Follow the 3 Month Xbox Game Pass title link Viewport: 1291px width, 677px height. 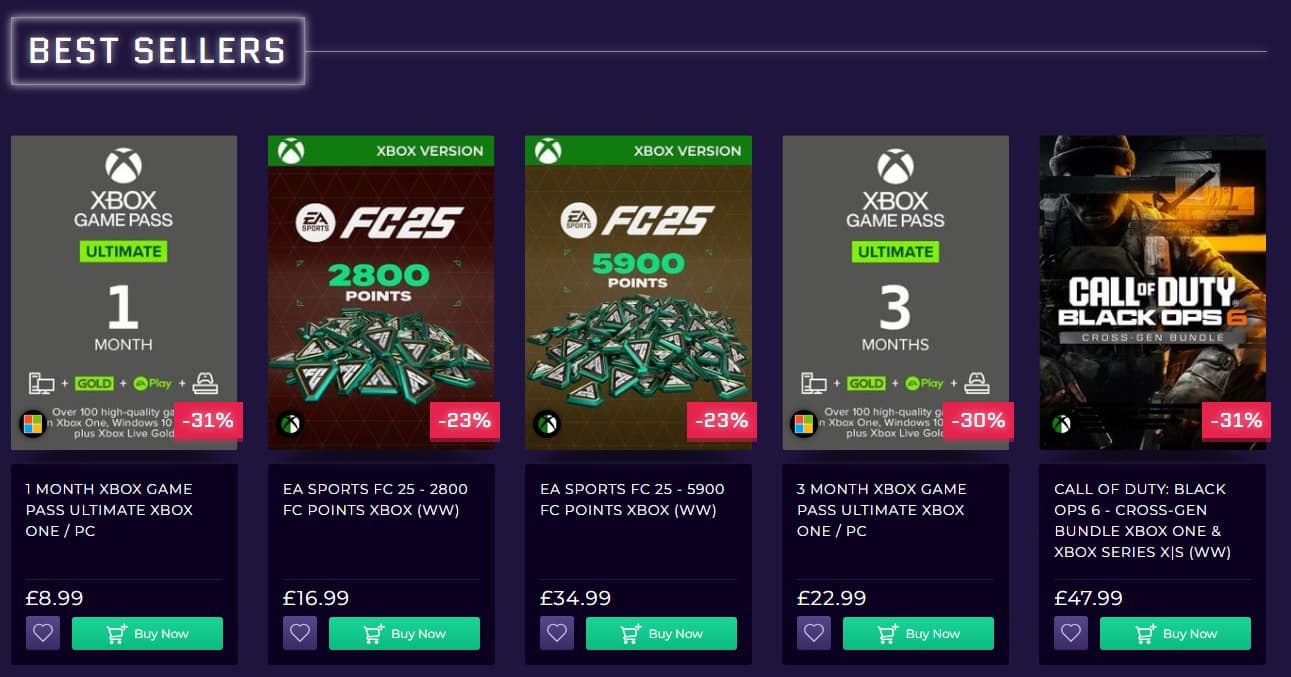(x=881, y=510)
